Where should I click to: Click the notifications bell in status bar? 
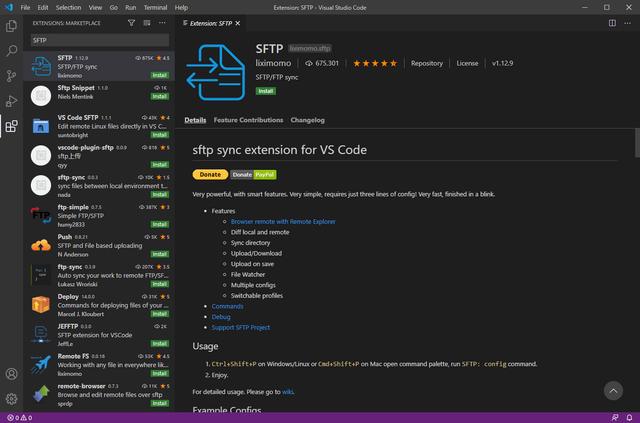pyautogui.click(x=629, y=418)
